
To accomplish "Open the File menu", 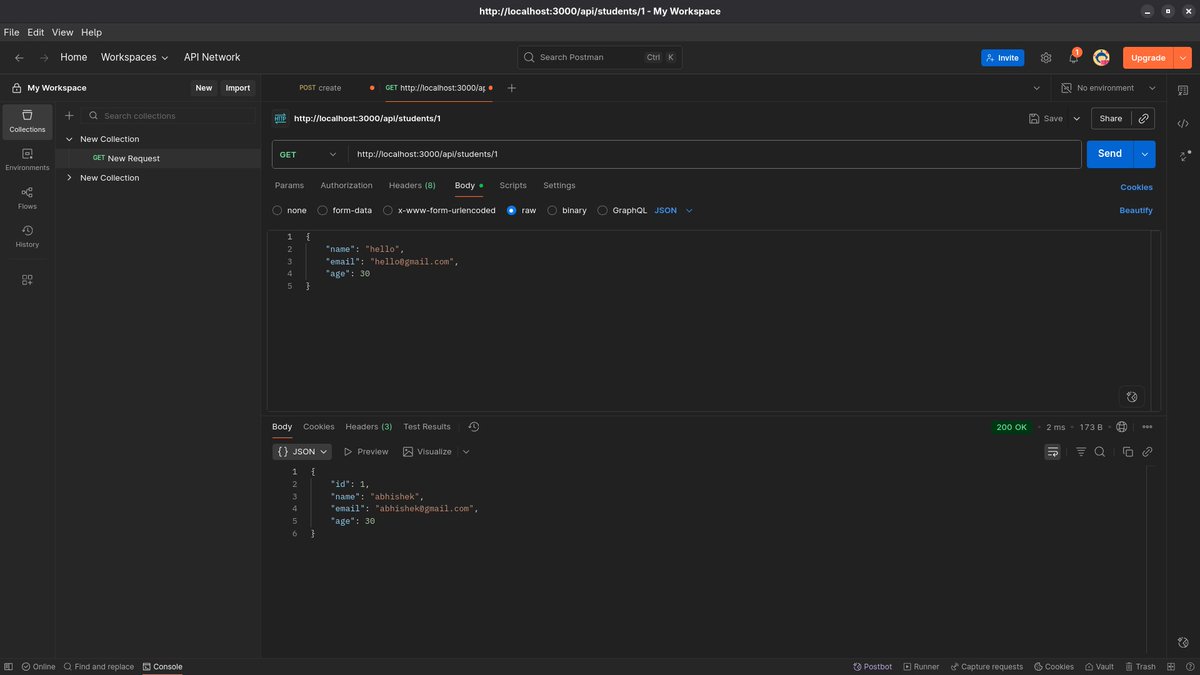I will (12, 33).
